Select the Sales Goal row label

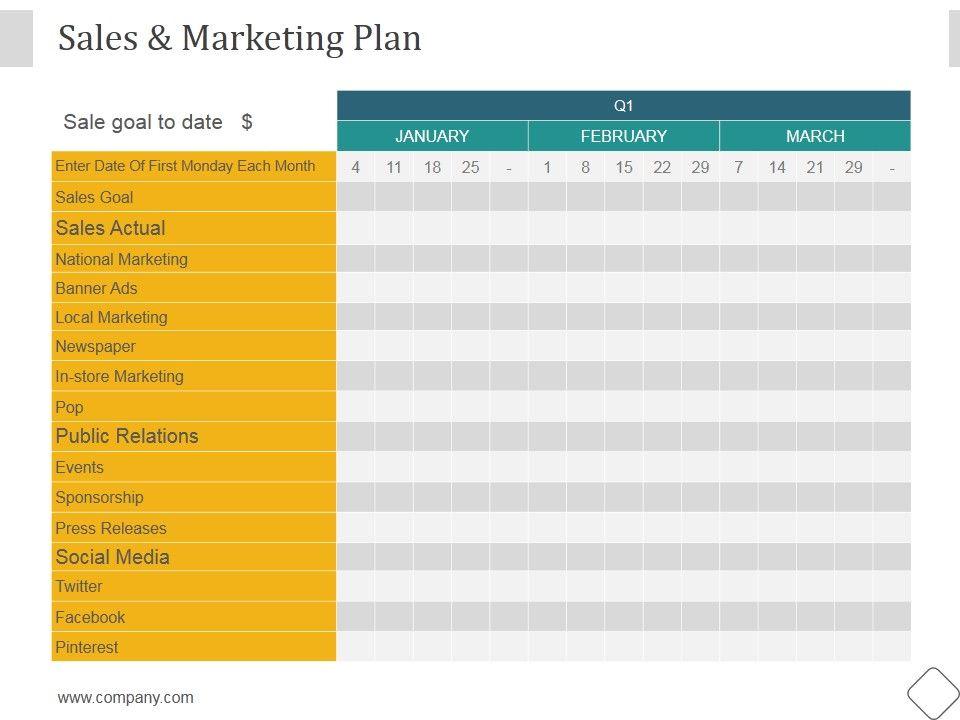click(x=95, y=197)
